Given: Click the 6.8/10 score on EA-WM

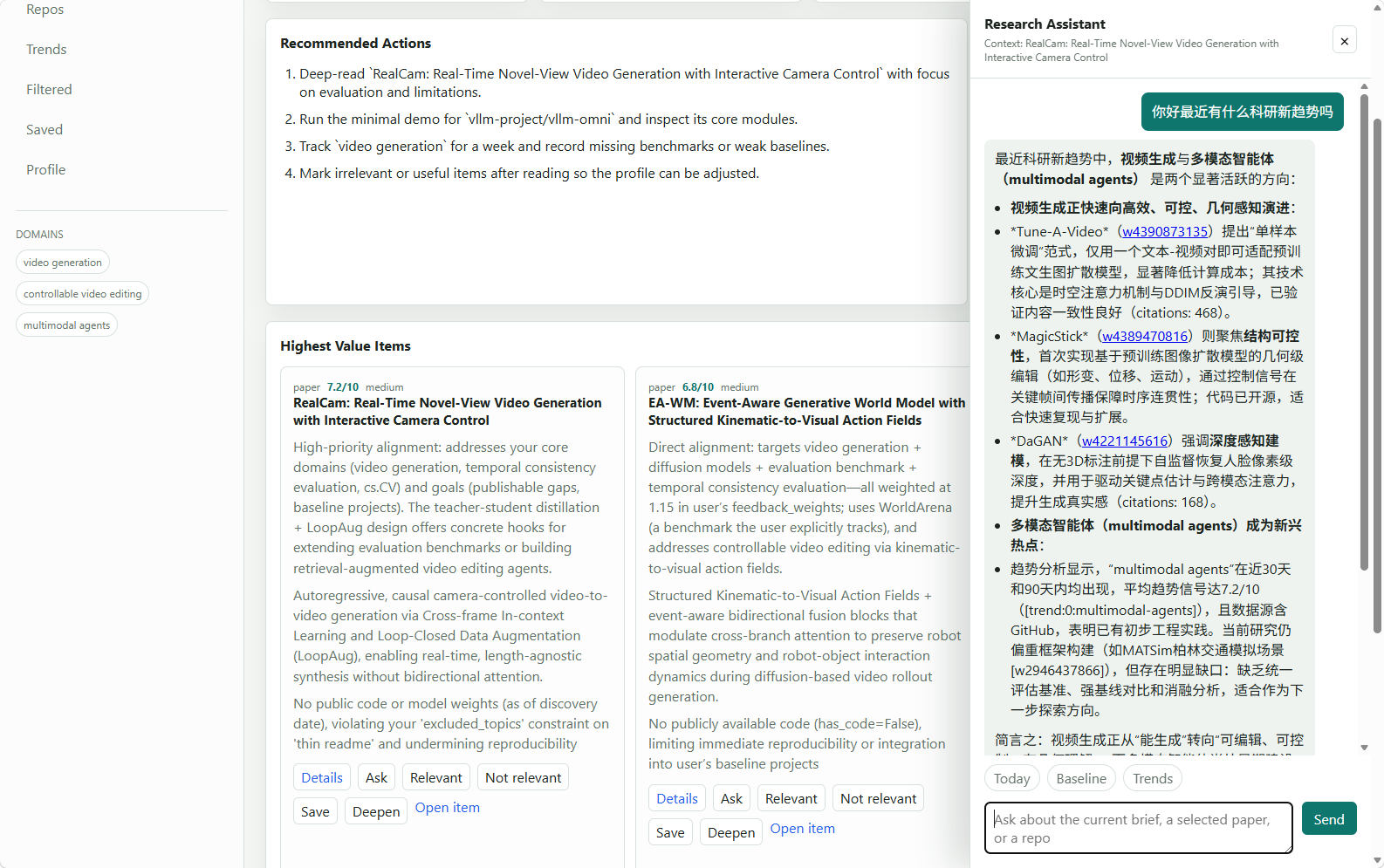Looking at the screenshot, I should [x=698, y=387].
